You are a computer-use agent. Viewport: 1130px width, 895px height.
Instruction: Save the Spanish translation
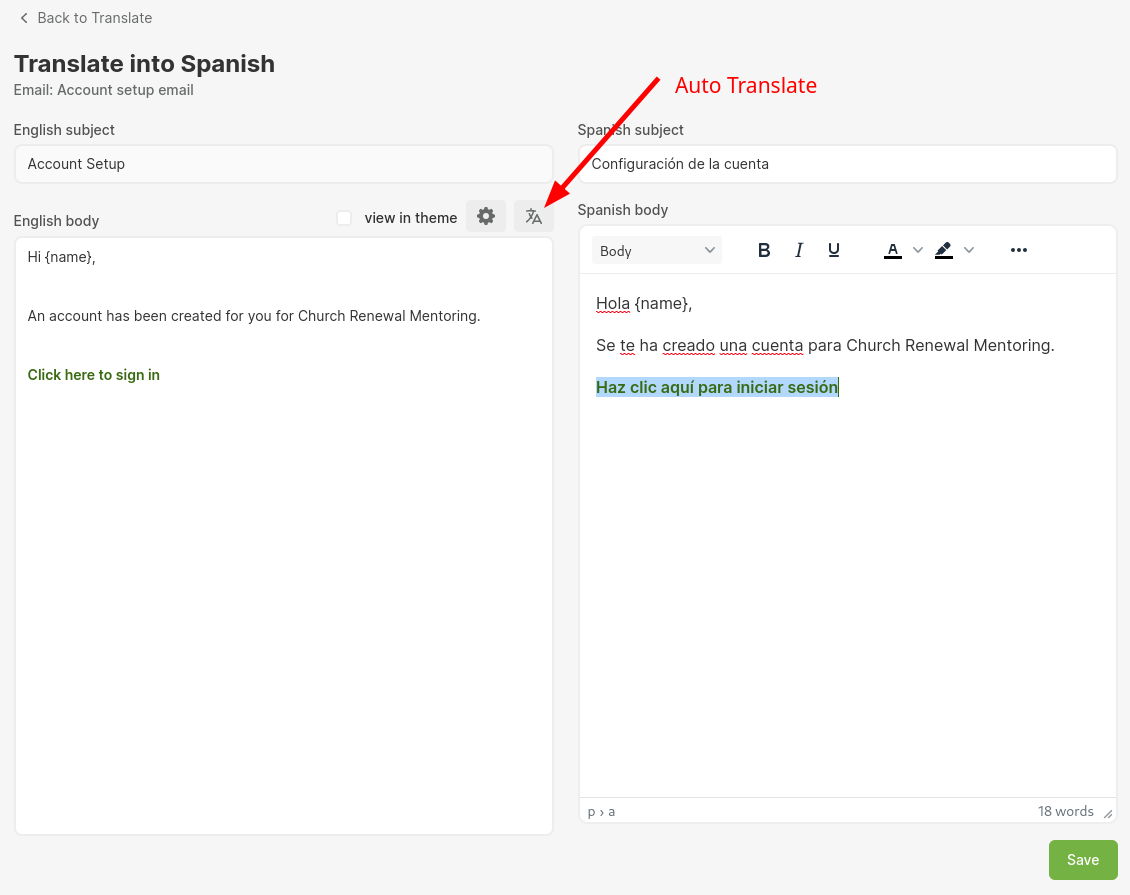tap(1082, 860)
